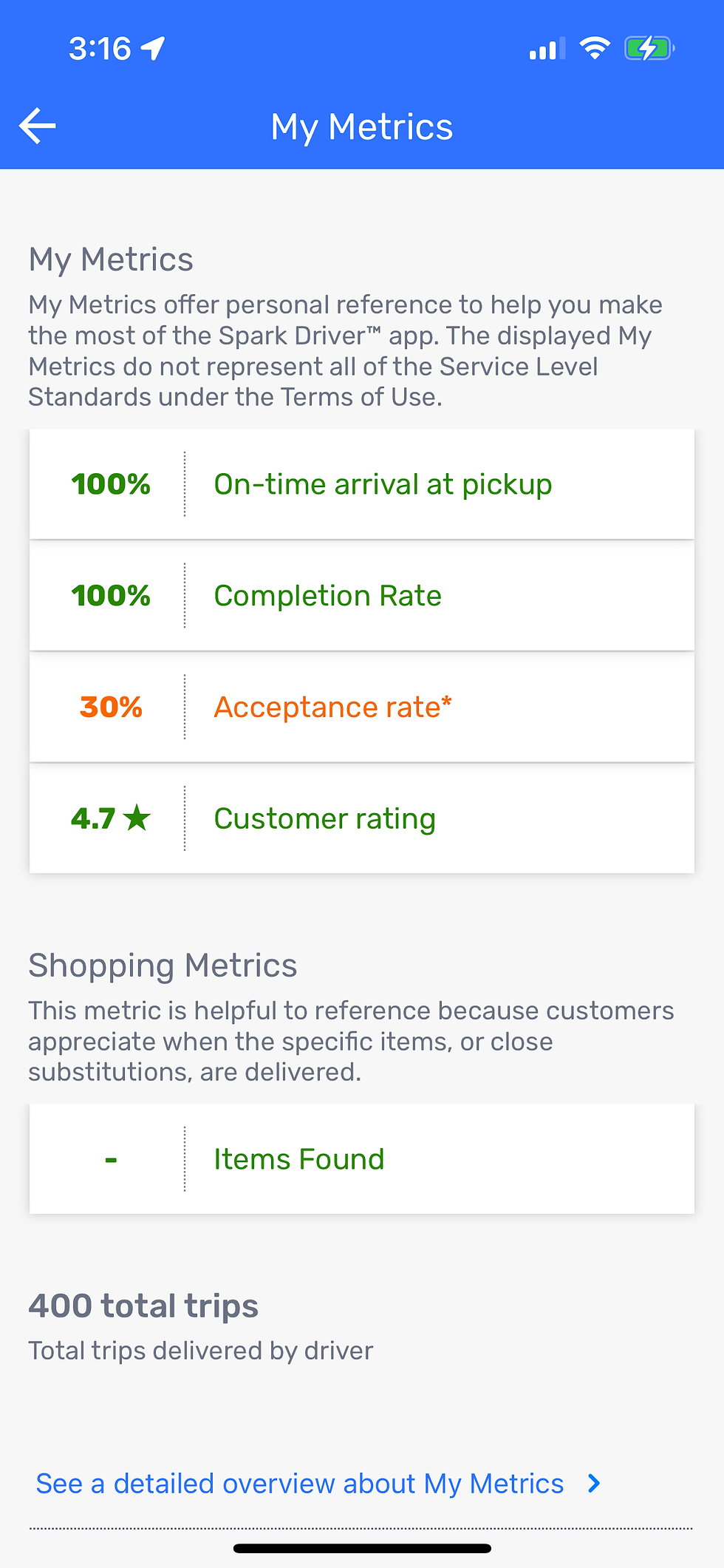
Task: Tap the 400 total trips heading
Action: tap(143, 1306)
